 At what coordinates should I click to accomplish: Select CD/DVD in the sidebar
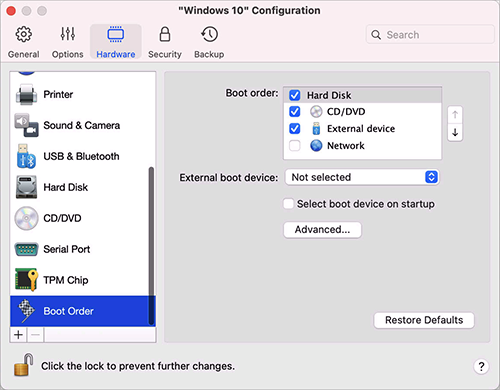(x=83, y=218)
